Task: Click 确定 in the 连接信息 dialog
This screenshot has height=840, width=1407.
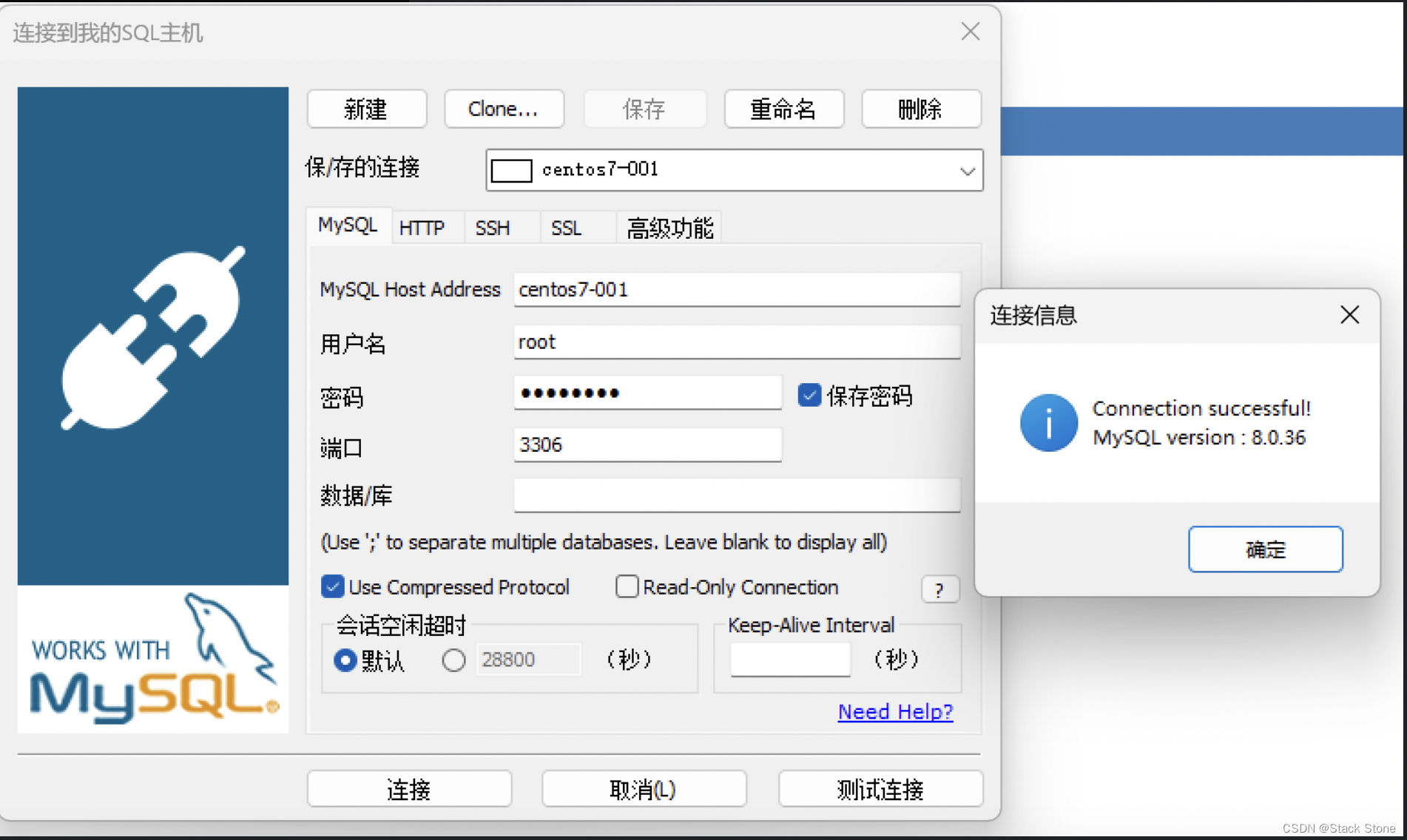Action: [x=1266, y=549]
